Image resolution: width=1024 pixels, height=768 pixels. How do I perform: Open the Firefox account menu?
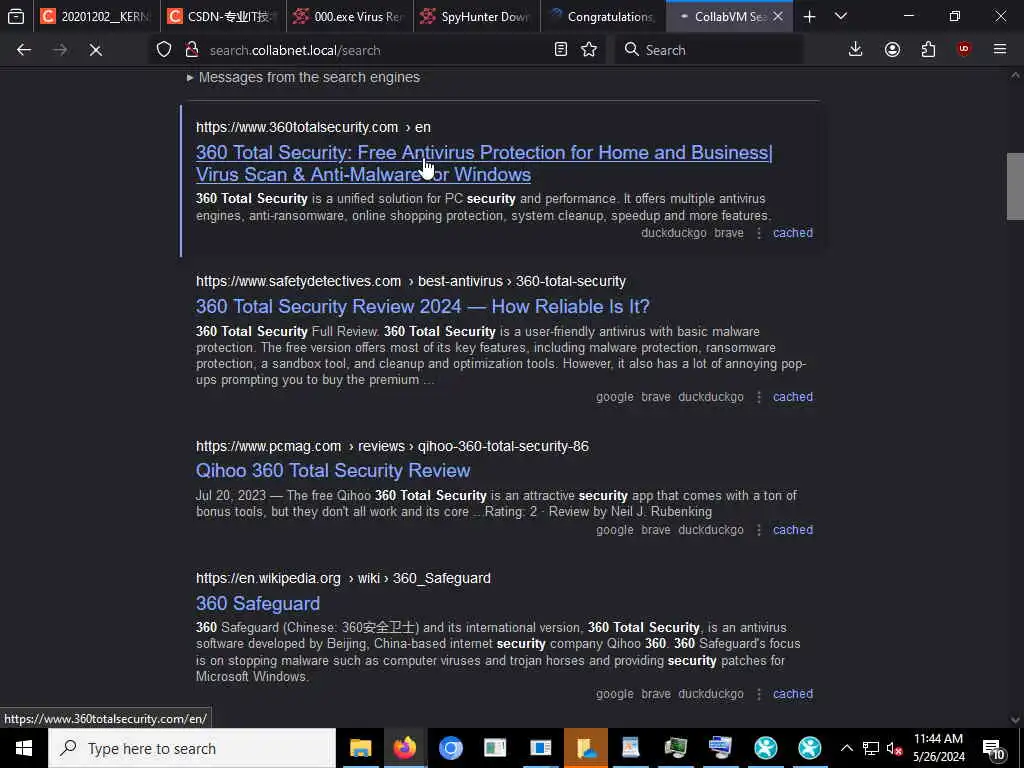[x=892, y=50]
